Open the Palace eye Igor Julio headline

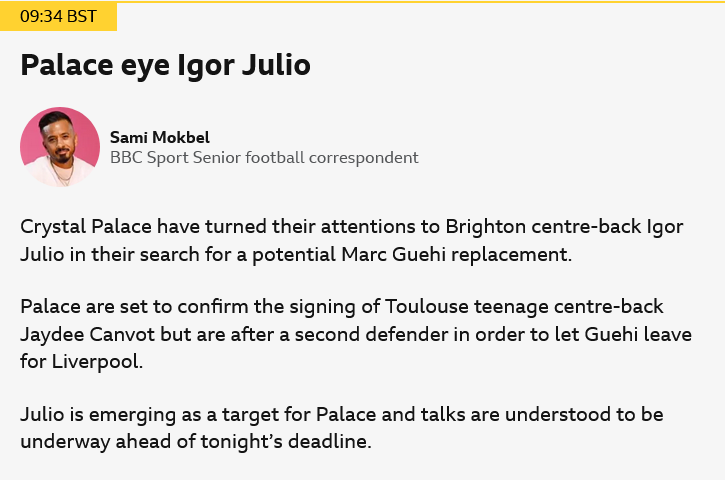tap(166, 65)
